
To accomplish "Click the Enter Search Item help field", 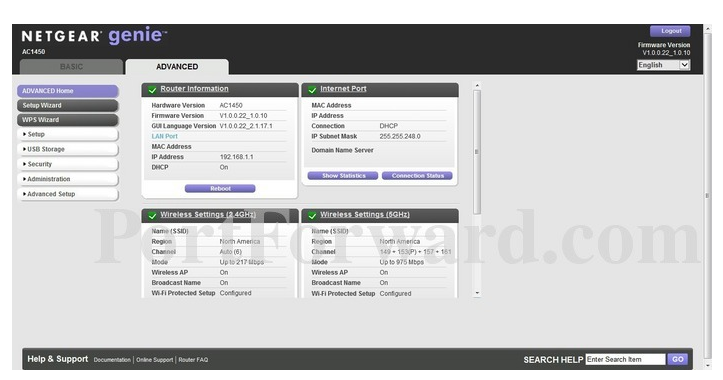I will pyautogui.click(x=625, y=359).
